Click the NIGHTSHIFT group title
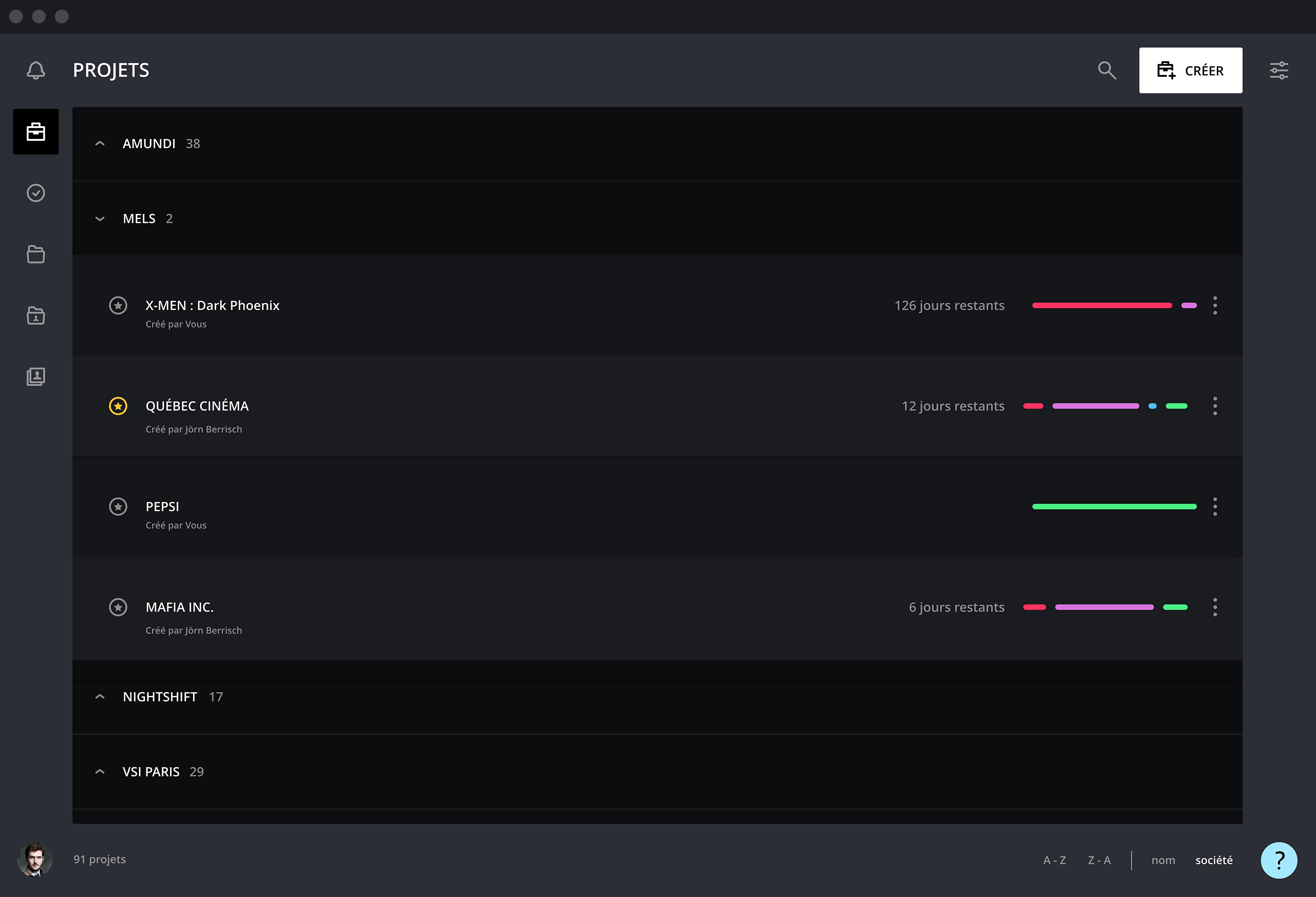Viewport: 1316px width, 897px height. pyautogui.click(x=160, y=697)
